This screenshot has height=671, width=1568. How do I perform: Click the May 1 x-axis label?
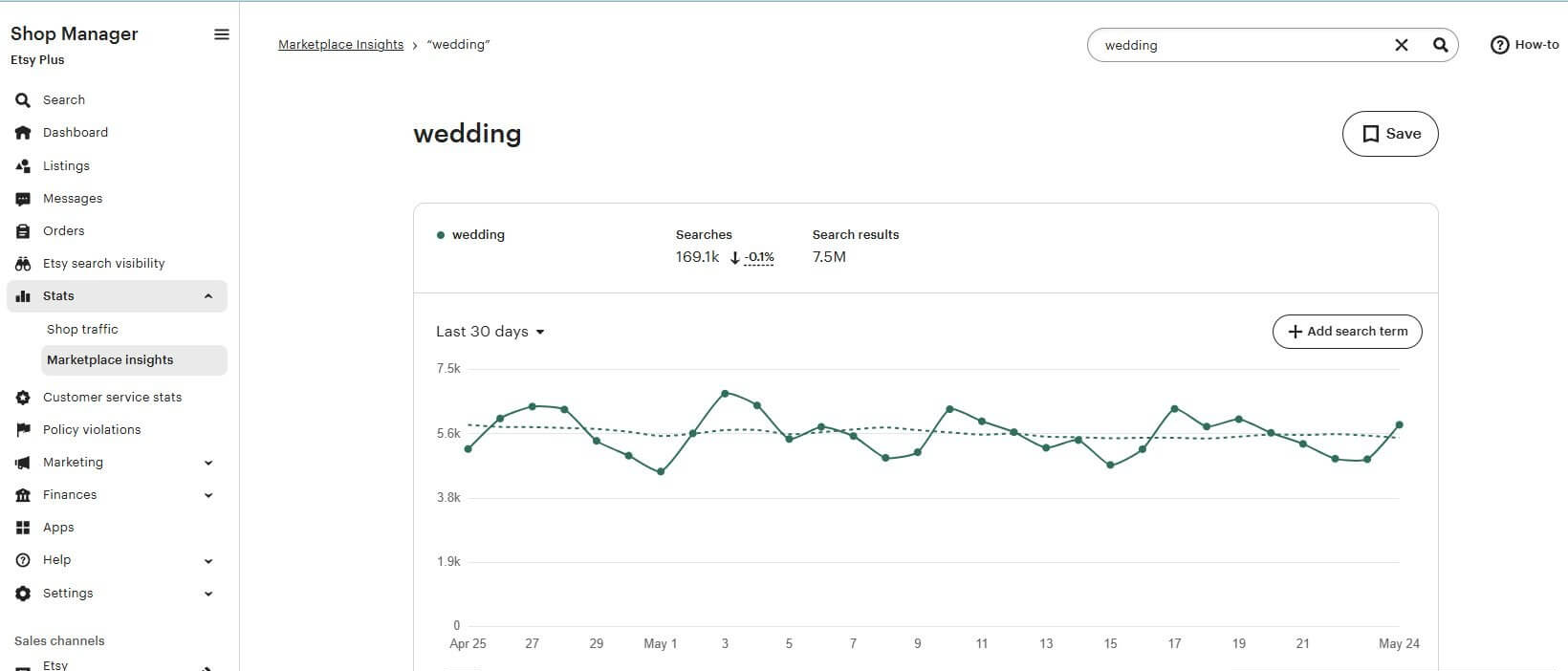click(660, 644)
